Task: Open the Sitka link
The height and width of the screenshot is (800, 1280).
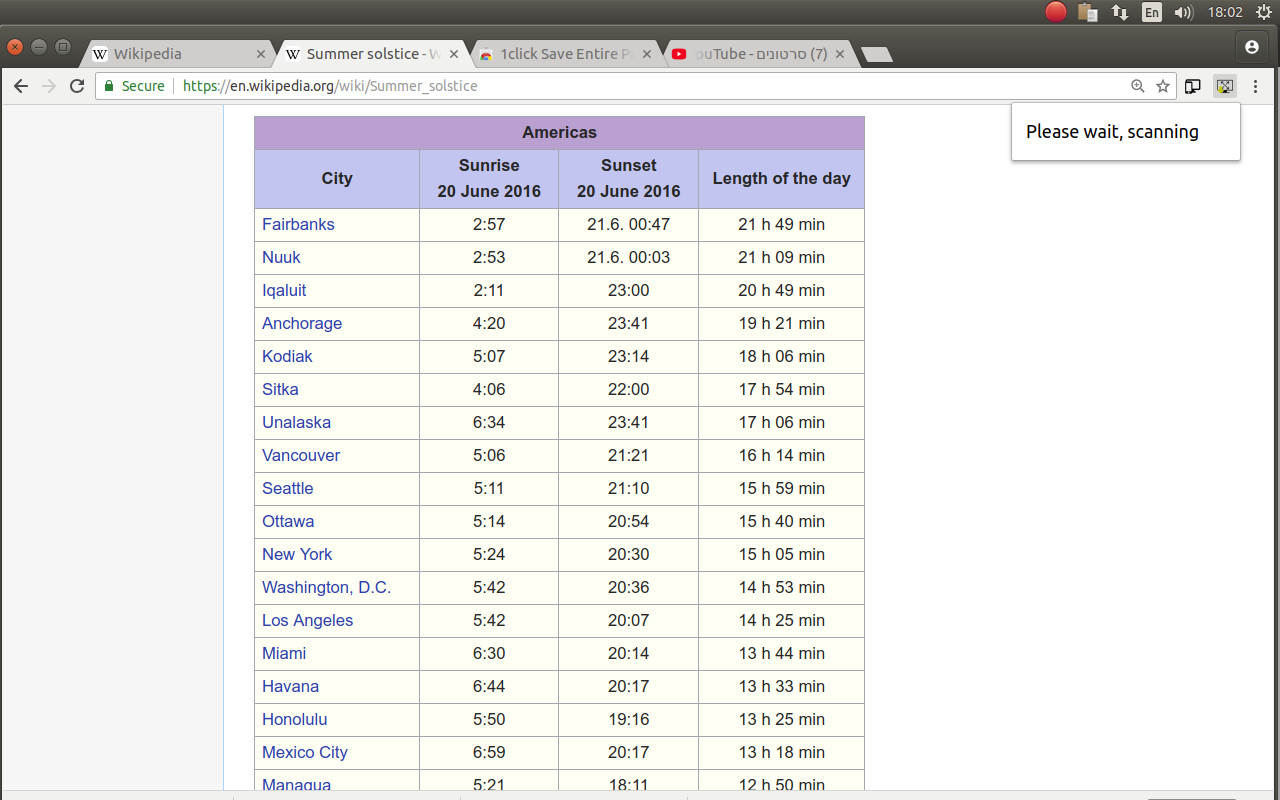Action: pyautogui.click(x=280, y=389)
